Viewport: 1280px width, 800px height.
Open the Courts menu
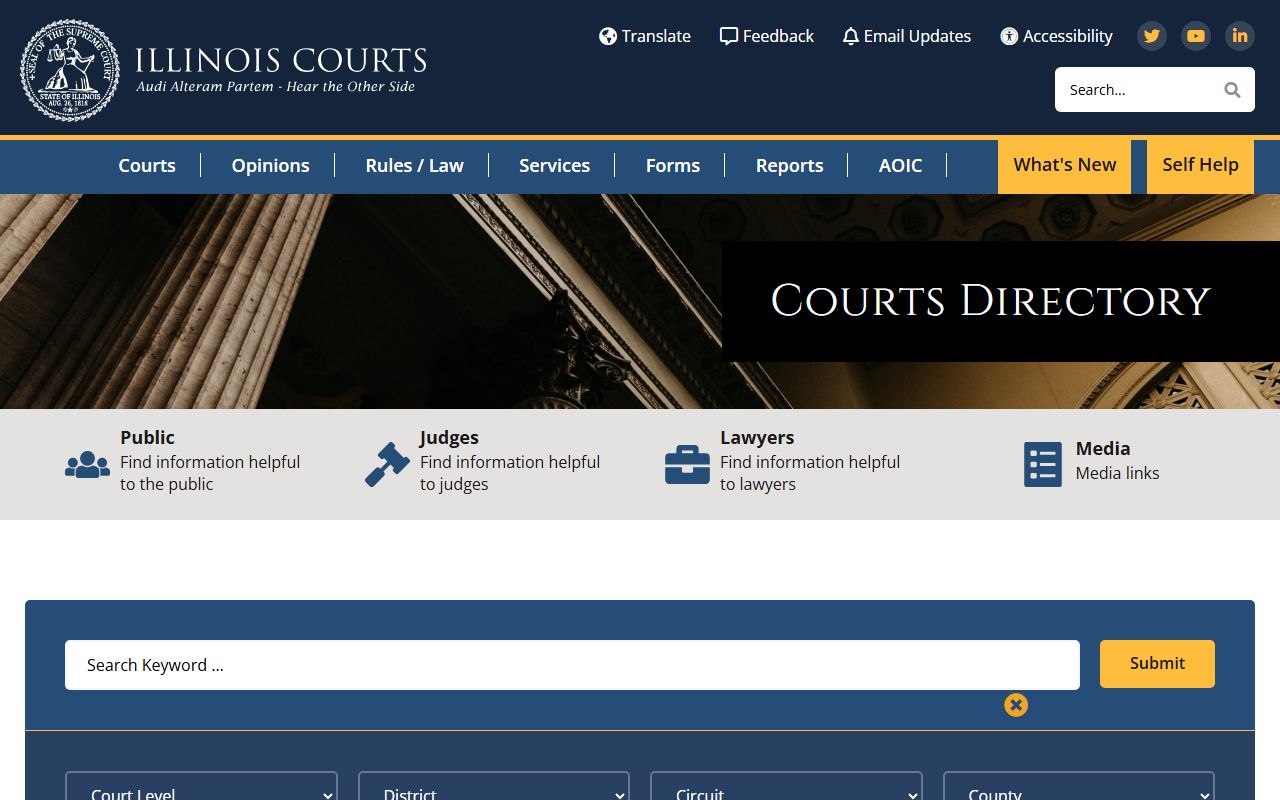click(x=147, y=166)
